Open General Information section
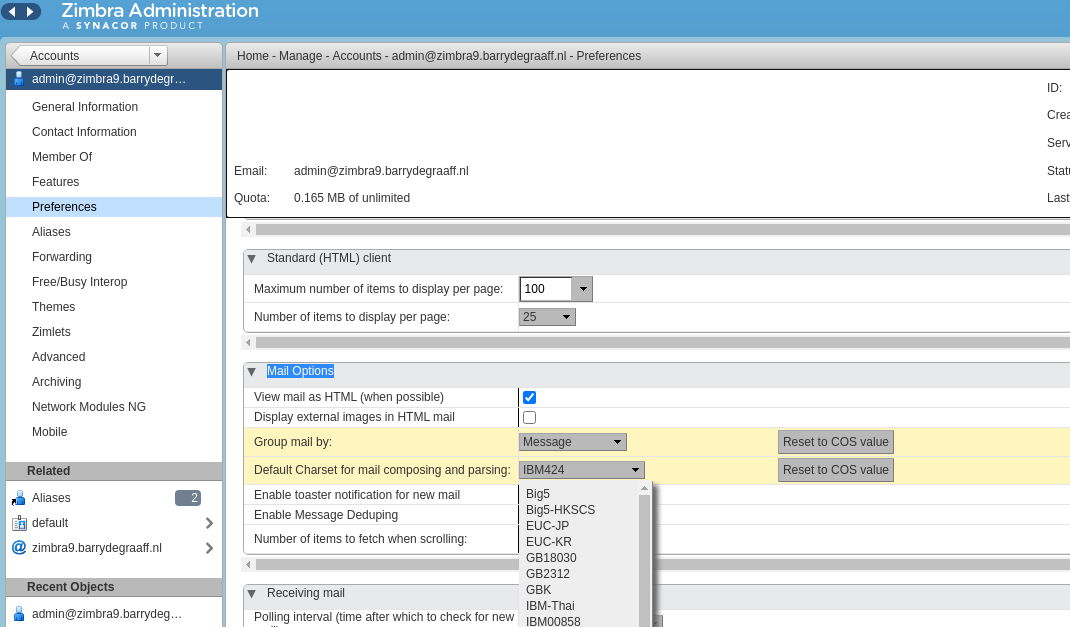 click(85, 106)
